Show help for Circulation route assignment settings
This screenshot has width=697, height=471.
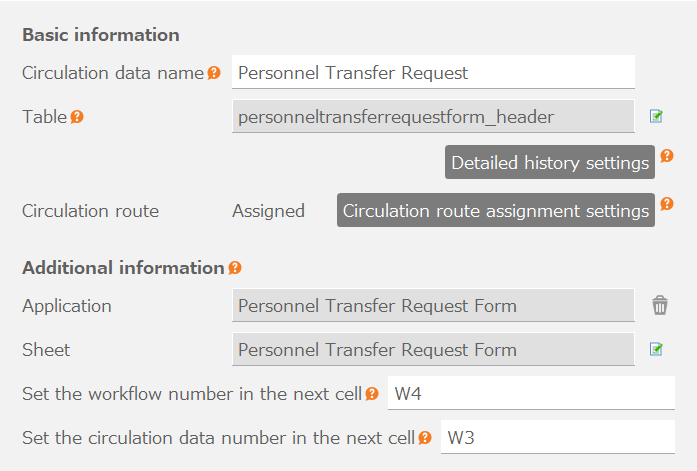click(x=667, y=204)
